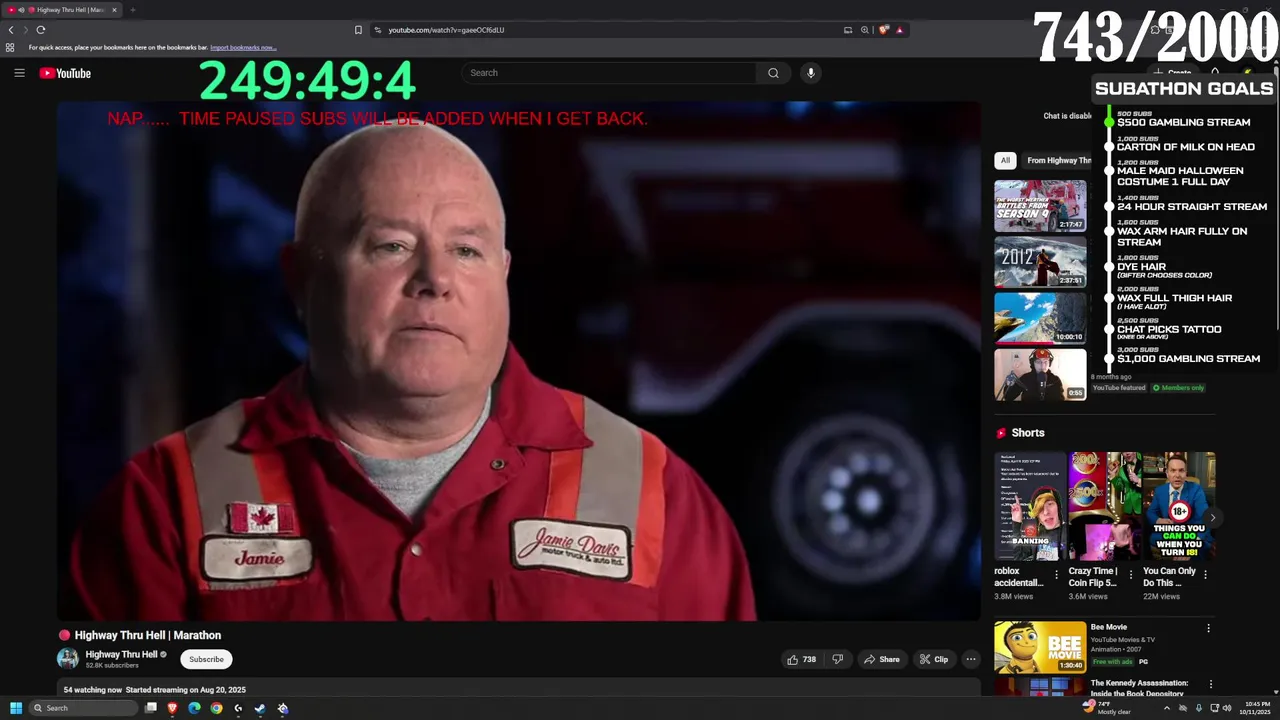The width and height of the screenshot is (1280, 720).
Task: Open options for the Crazy Time short
Action: [x=1131, y=575]
